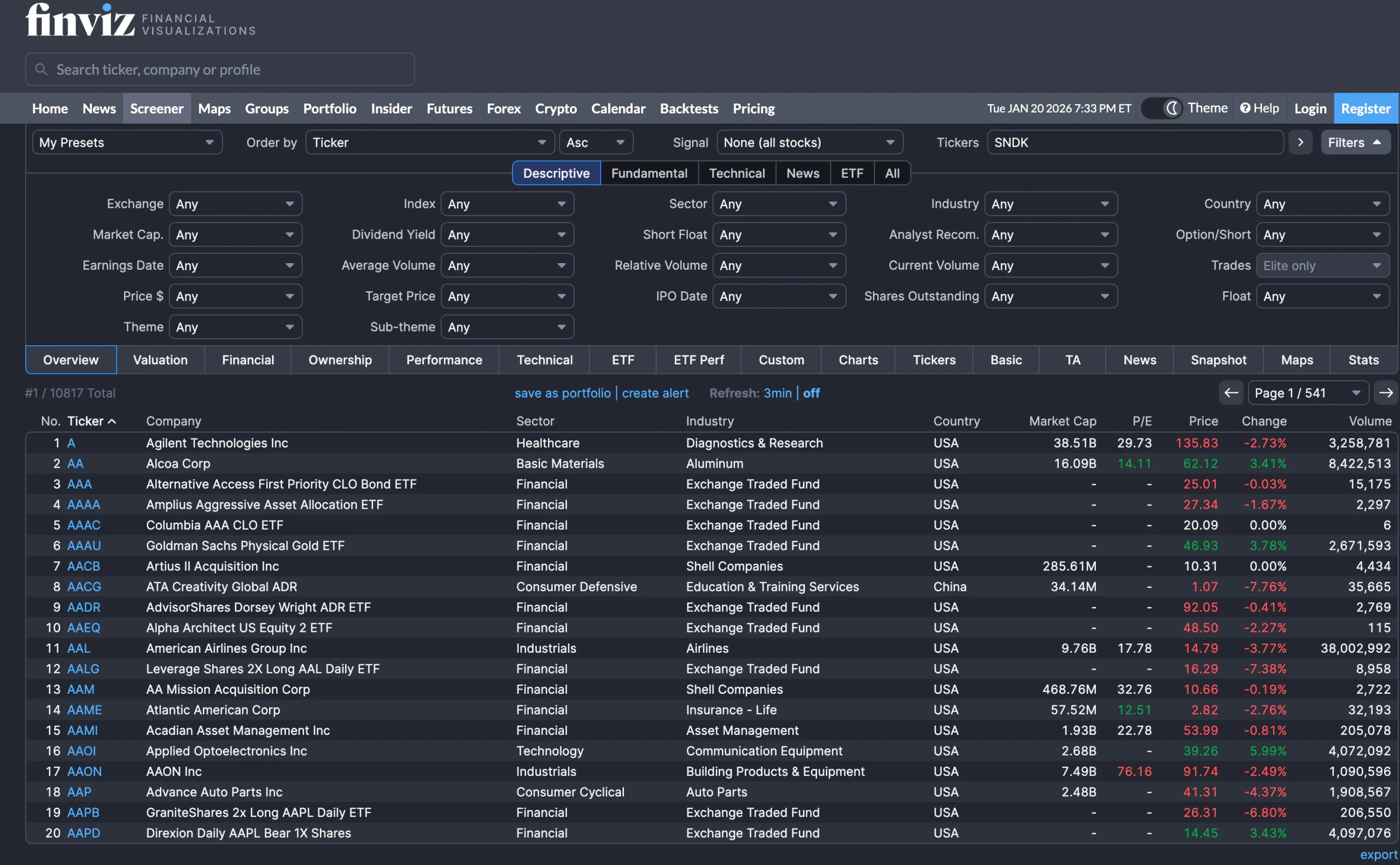This screenshot has width=1400, height=865.
Task: Click Ticker column sort arrow
Action: click(112, 422)
